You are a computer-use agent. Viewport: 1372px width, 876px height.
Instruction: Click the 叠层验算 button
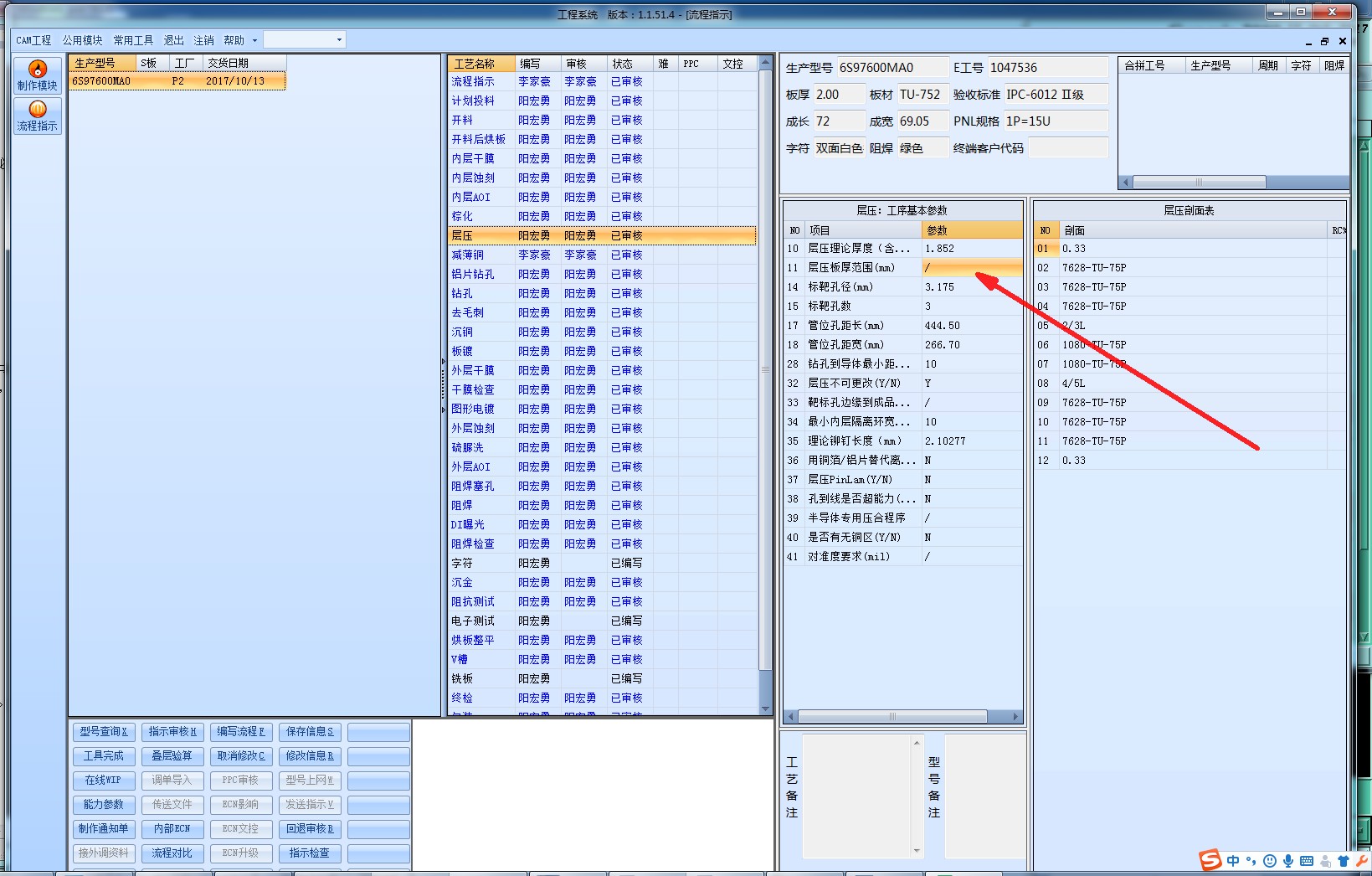172,756
